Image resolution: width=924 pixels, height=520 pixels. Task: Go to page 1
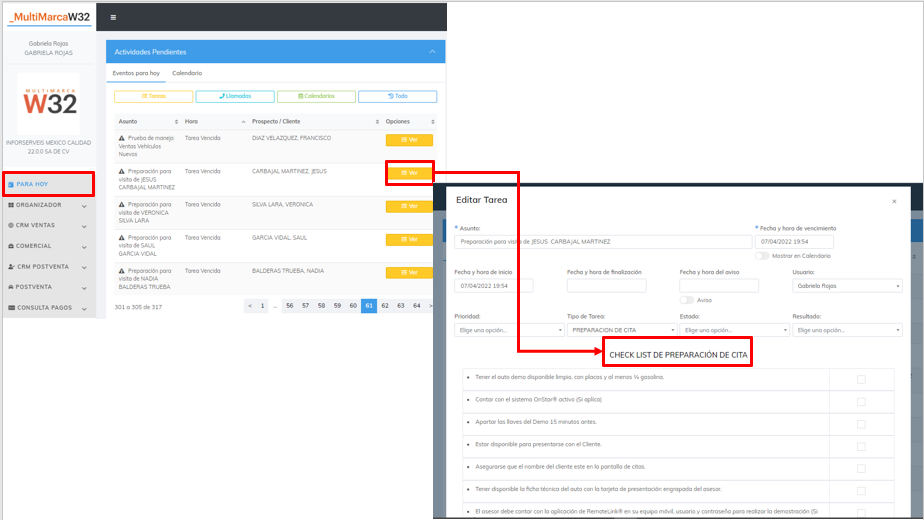tap(262, 306)
